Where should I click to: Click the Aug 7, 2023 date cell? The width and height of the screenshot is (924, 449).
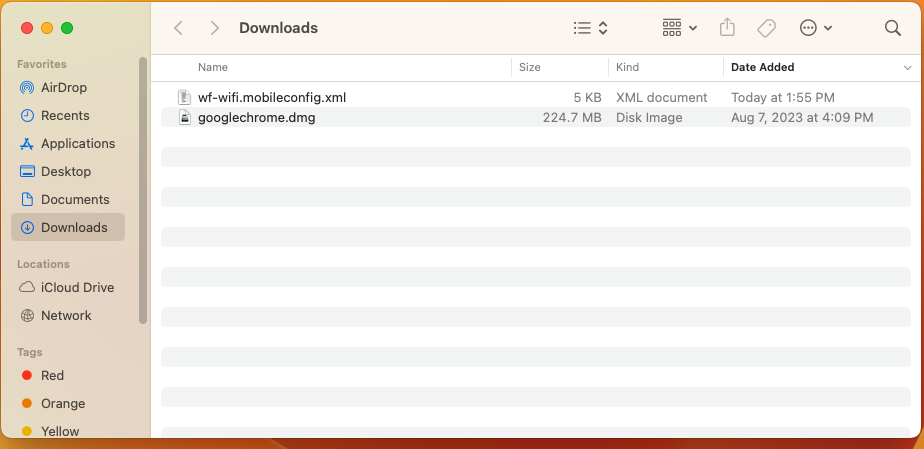coord(802,118)
